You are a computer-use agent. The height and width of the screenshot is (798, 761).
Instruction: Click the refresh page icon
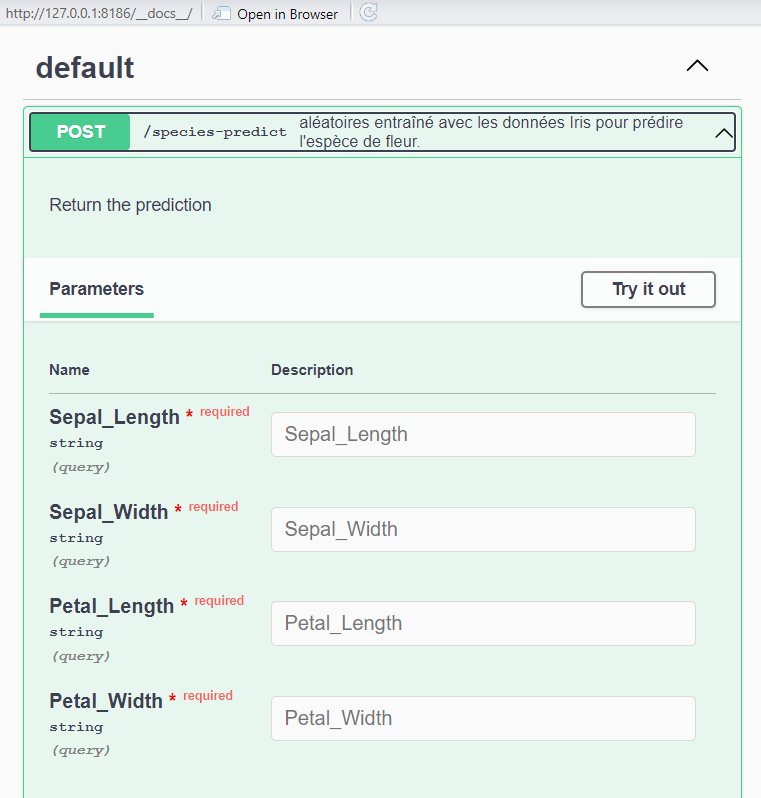pos(368,13)
